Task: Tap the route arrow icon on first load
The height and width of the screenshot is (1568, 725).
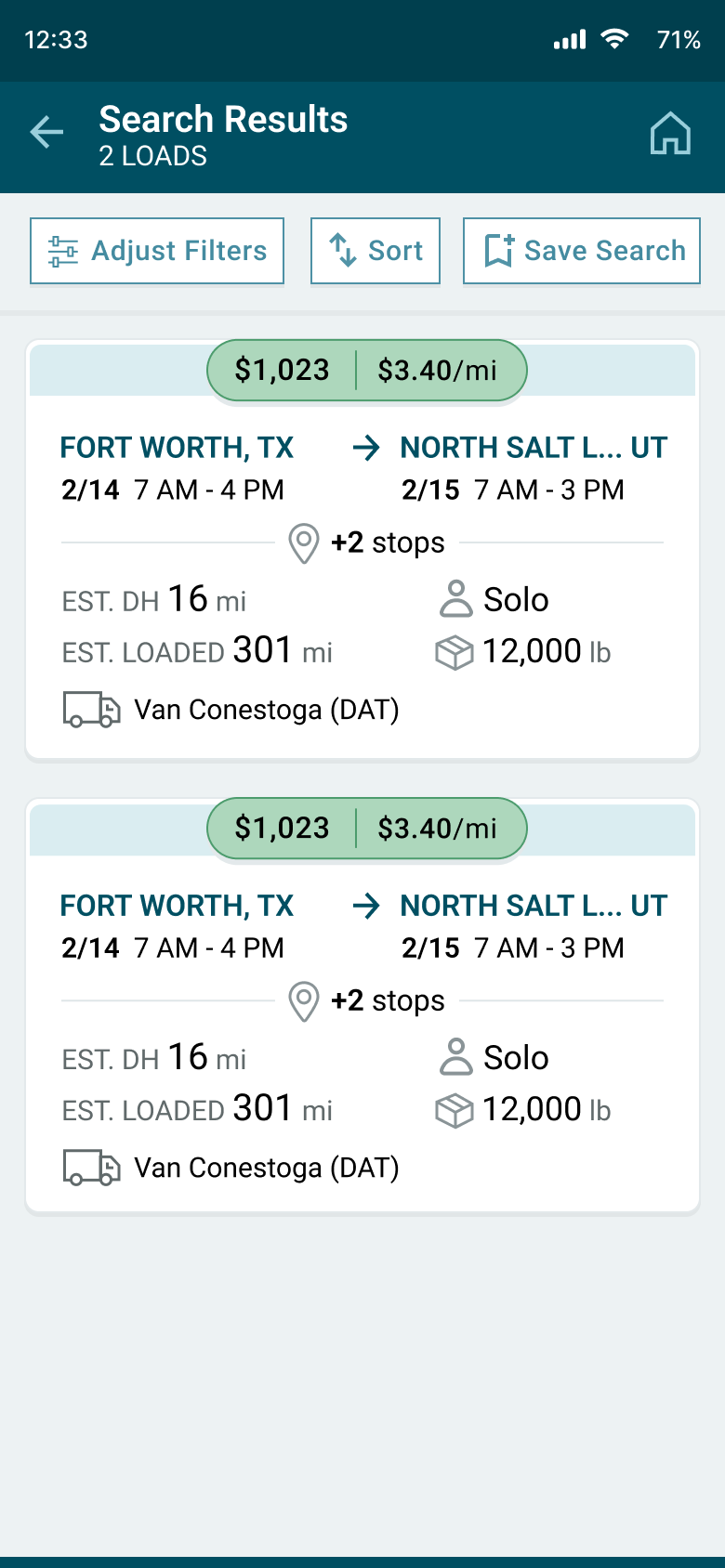Action: click(x=366, y=448)
